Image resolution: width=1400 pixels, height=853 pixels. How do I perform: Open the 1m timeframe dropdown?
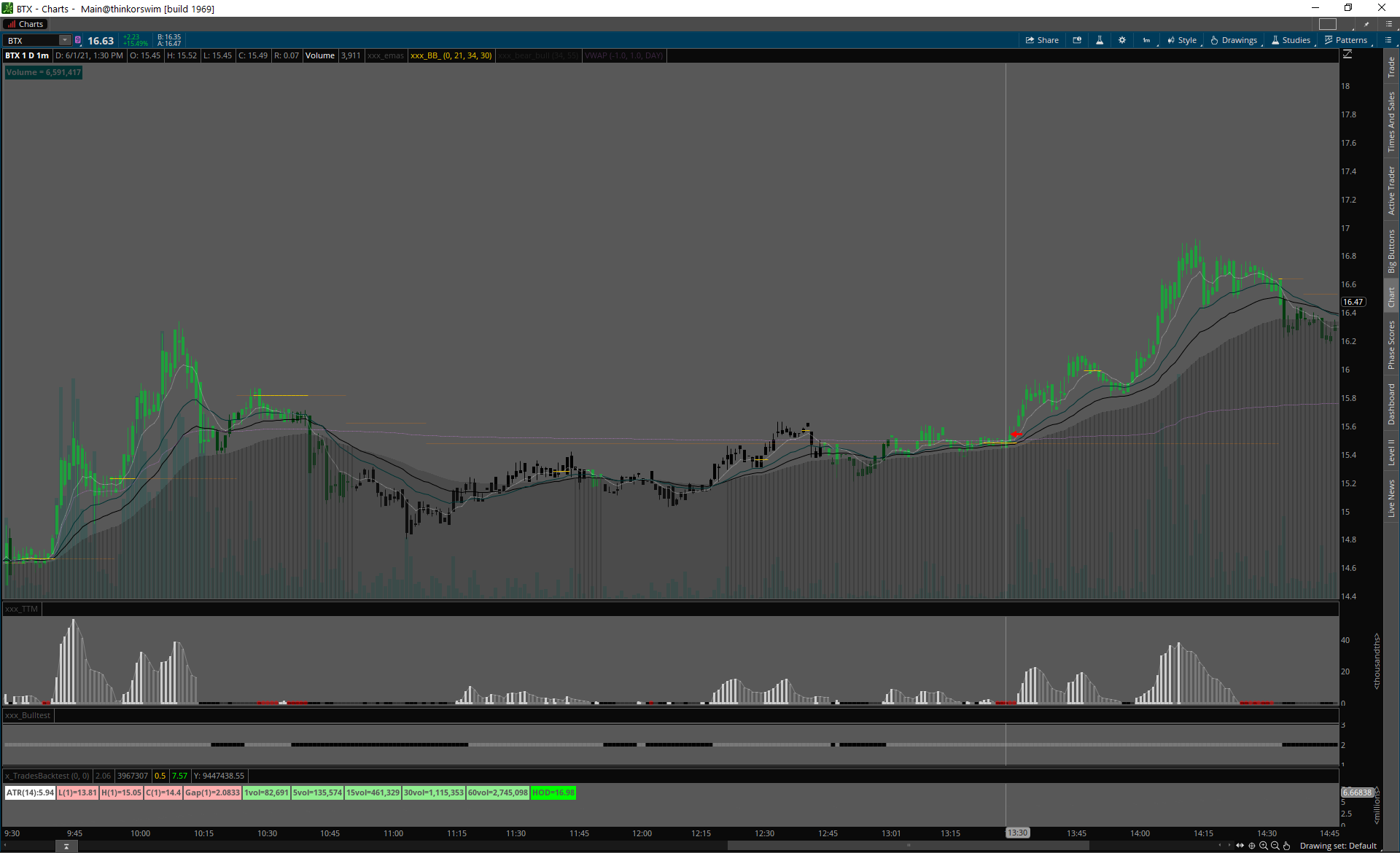click(1146, 40)
